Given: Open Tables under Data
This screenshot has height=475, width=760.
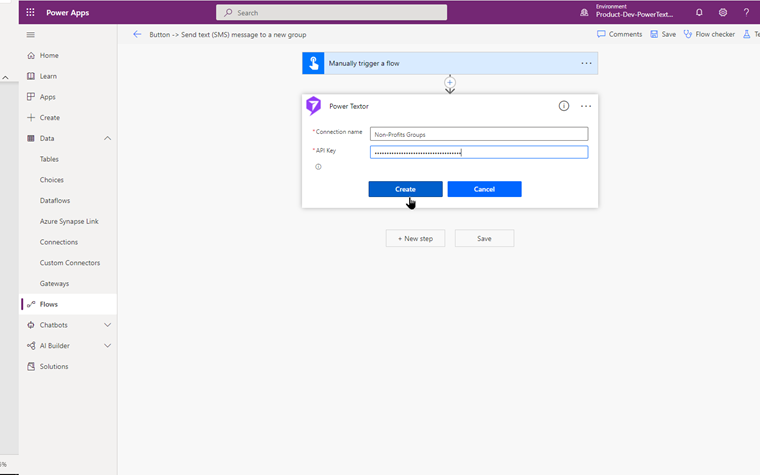Looking at the screenshot, I should (49, 159).
